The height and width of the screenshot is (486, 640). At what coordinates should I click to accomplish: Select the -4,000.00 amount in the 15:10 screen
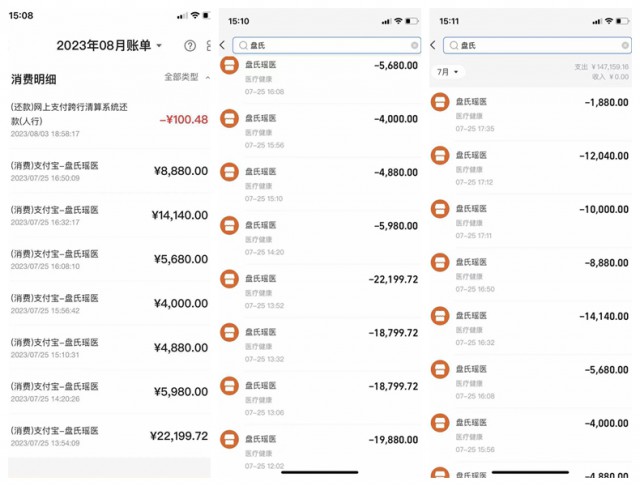(x=396, y=119)
